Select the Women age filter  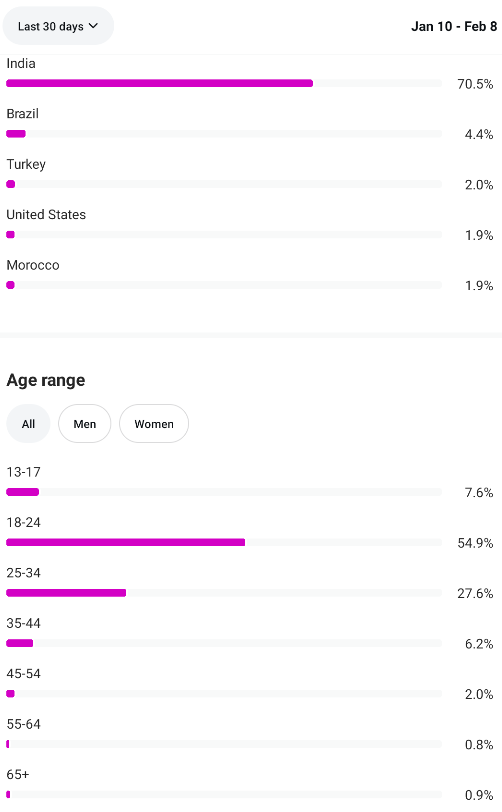click(154, 424)
